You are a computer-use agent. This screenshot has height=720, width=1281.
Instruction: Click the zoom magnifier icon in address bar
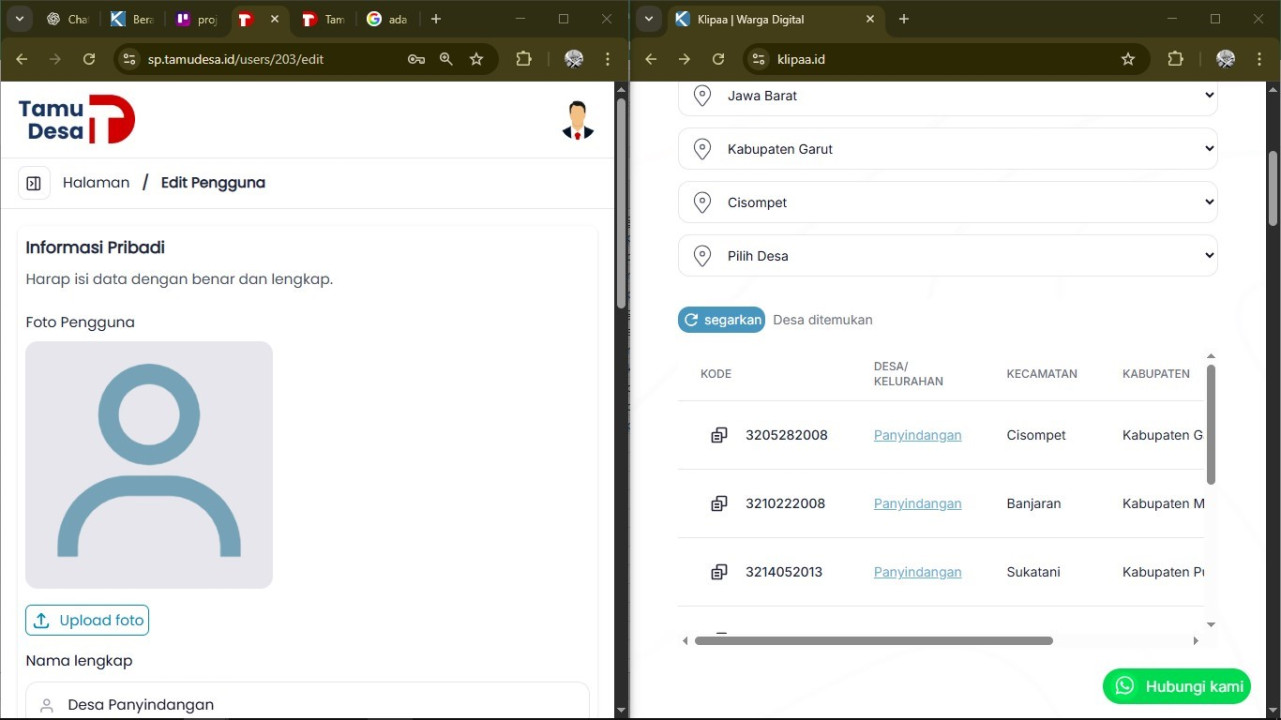[446, 59]
